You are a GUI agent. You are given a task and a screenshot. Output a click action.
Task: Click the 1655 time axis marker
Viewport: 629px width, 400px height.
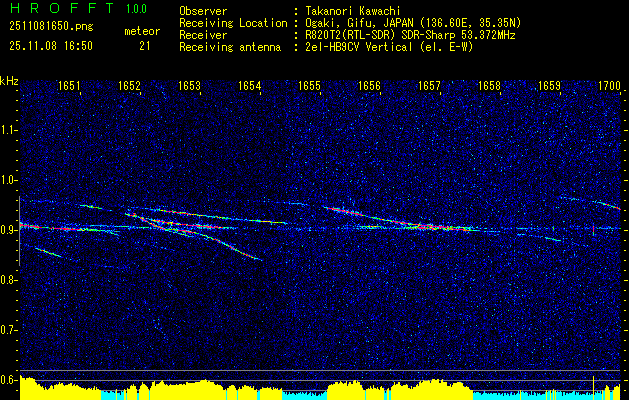[x=310, y=85]
